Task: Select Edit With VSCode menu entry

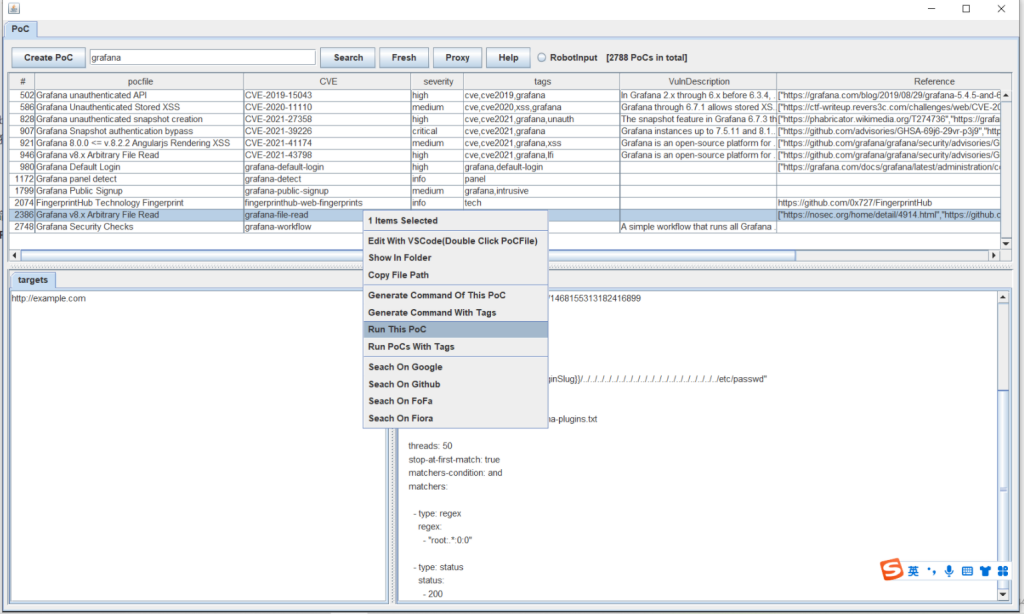Action: 455,241
